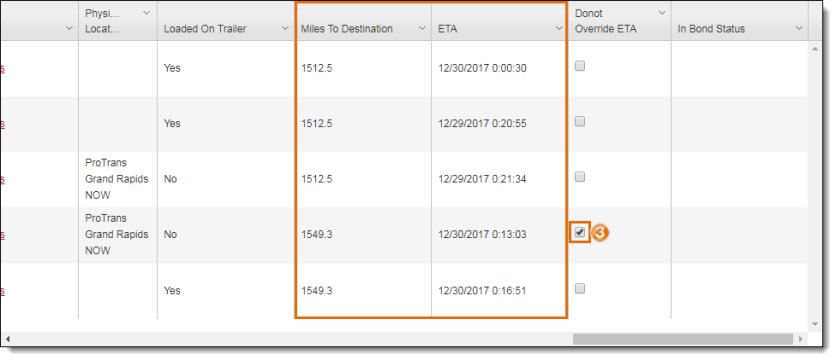
Task: Open the Miles To Destination column menu
Action: tap(422, 28)
